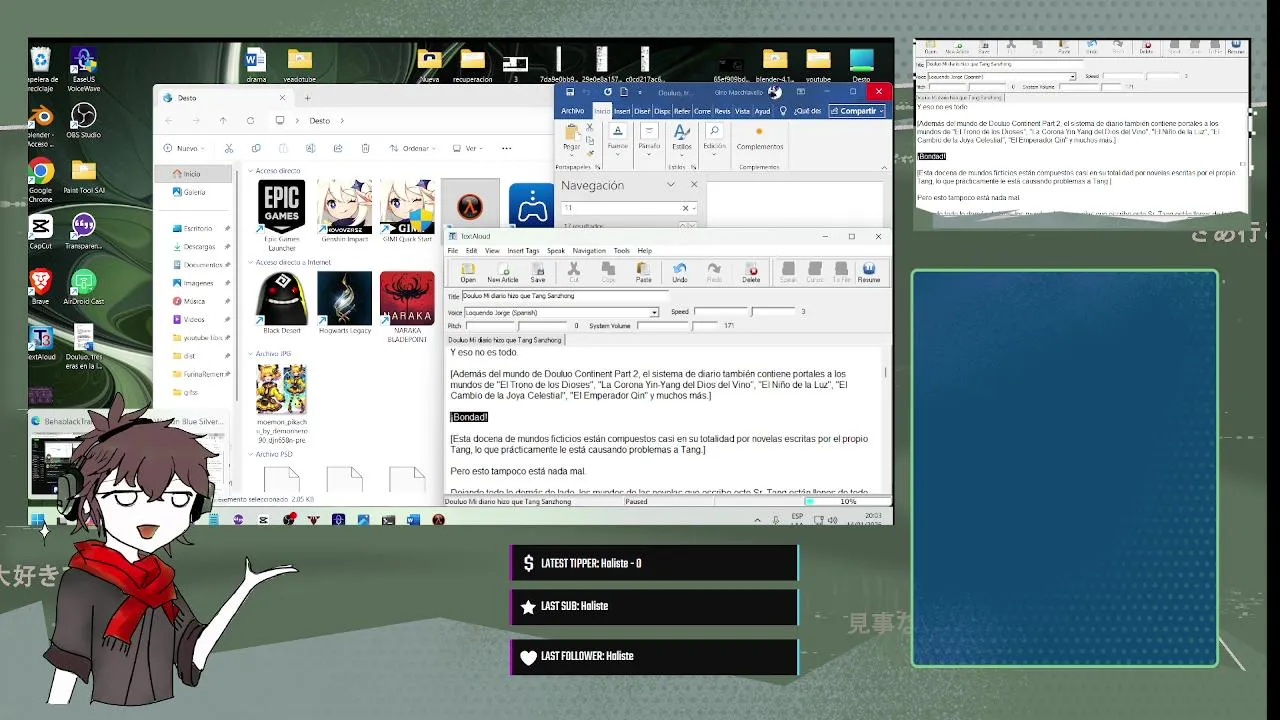Click the New Article icon in TextAloud
This screenshot has width=1280, height=720.
coord(502,272)
